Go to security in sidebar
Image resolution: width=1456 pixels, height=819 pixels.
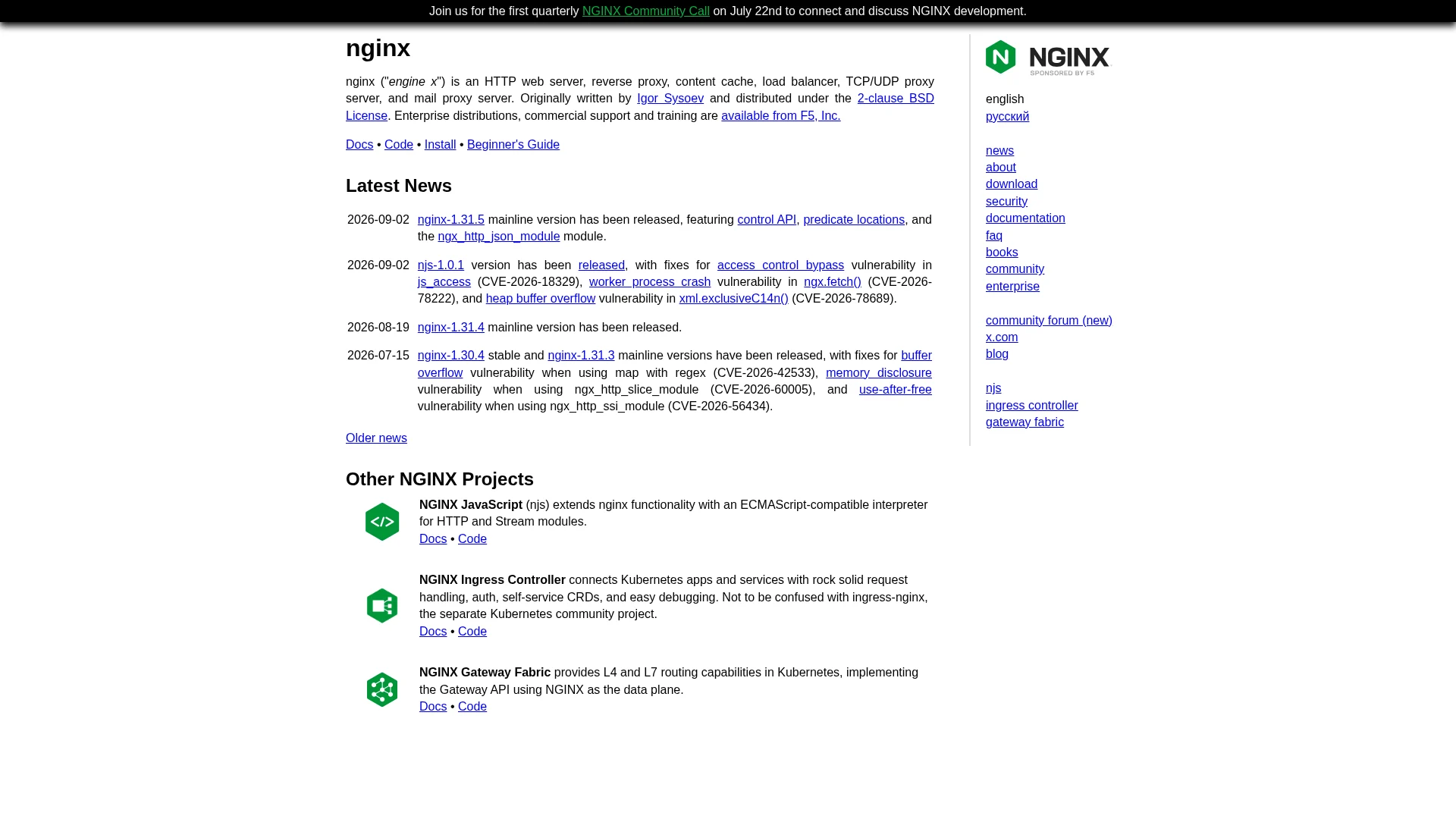click(x=1007, y=202)
